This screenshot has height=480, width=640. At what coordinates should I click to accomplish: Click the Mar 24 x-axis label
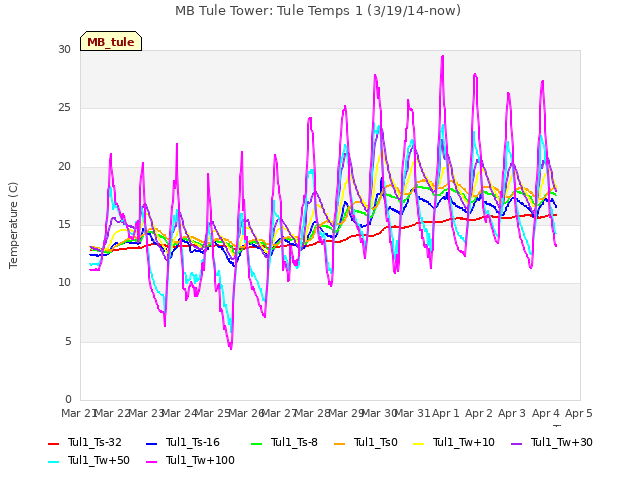coord(179,413)
